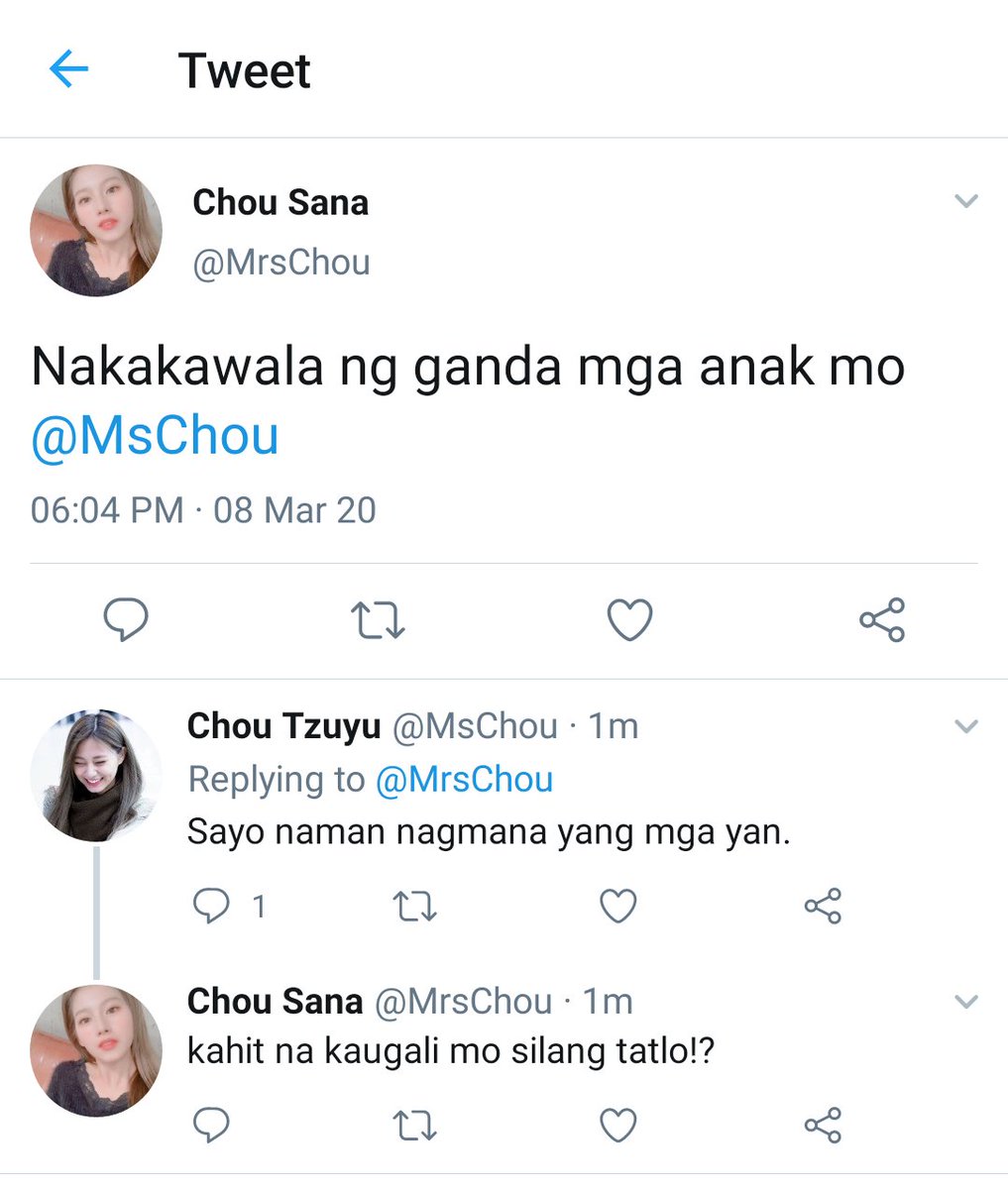
Task: Like Chou Tzuyu's reply
Action: (618, 907)
